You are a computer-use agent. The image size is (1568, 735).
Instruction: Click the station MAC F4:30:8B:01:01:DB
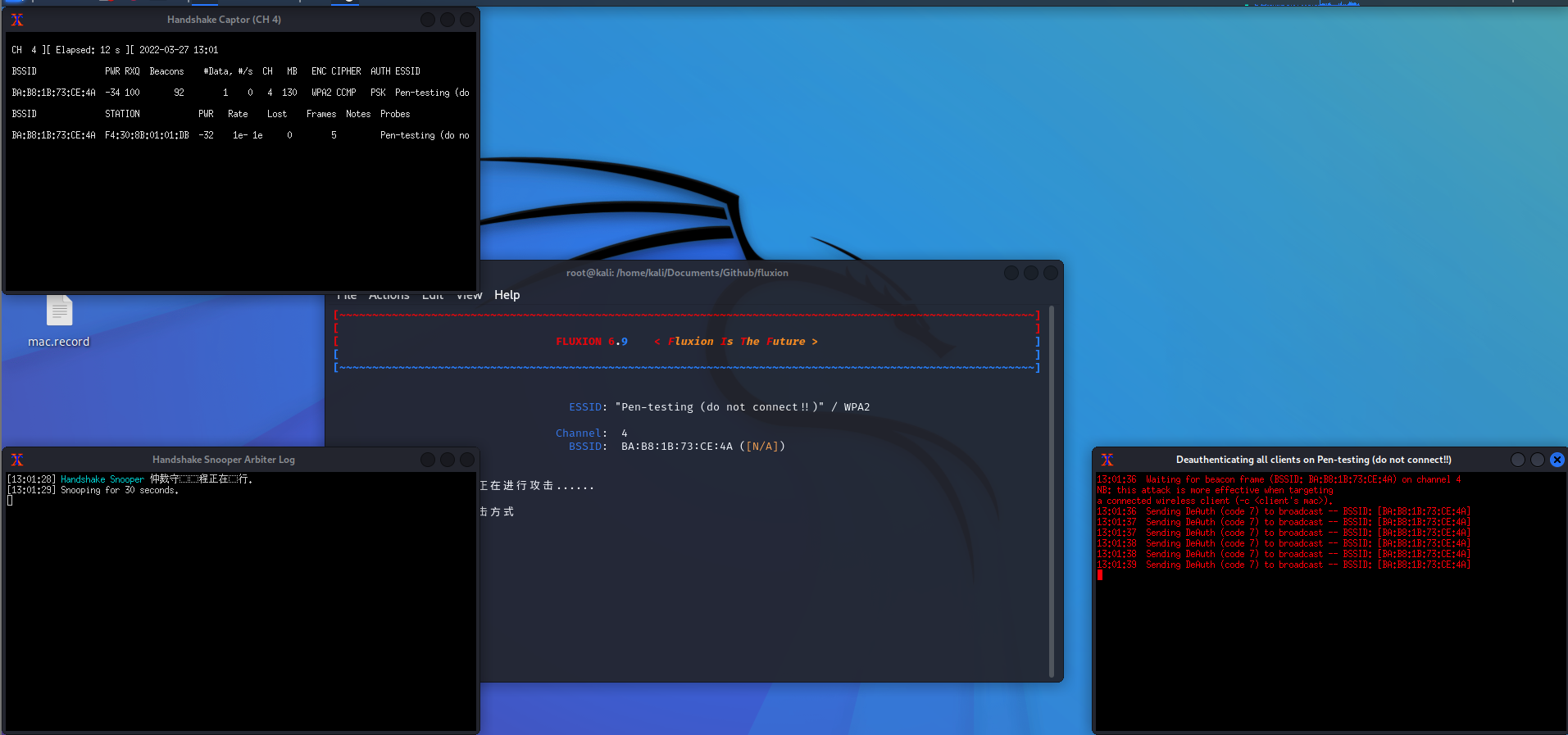(x=147, y=135)
